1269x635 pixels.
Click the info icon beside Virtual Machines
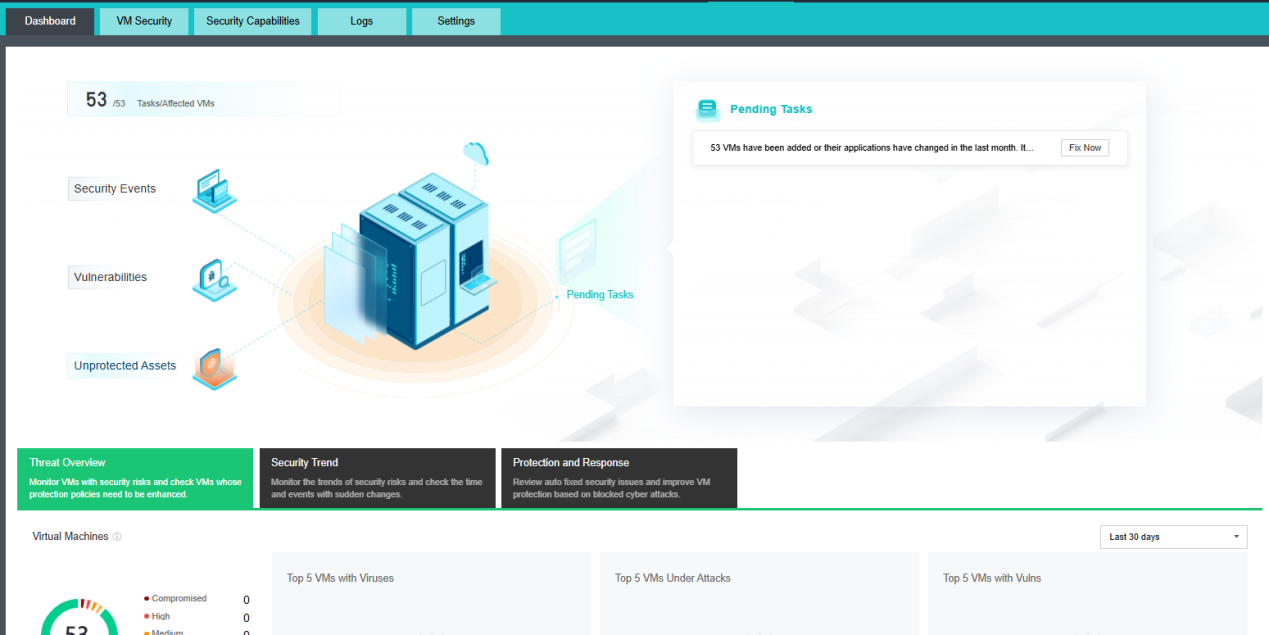117,537
